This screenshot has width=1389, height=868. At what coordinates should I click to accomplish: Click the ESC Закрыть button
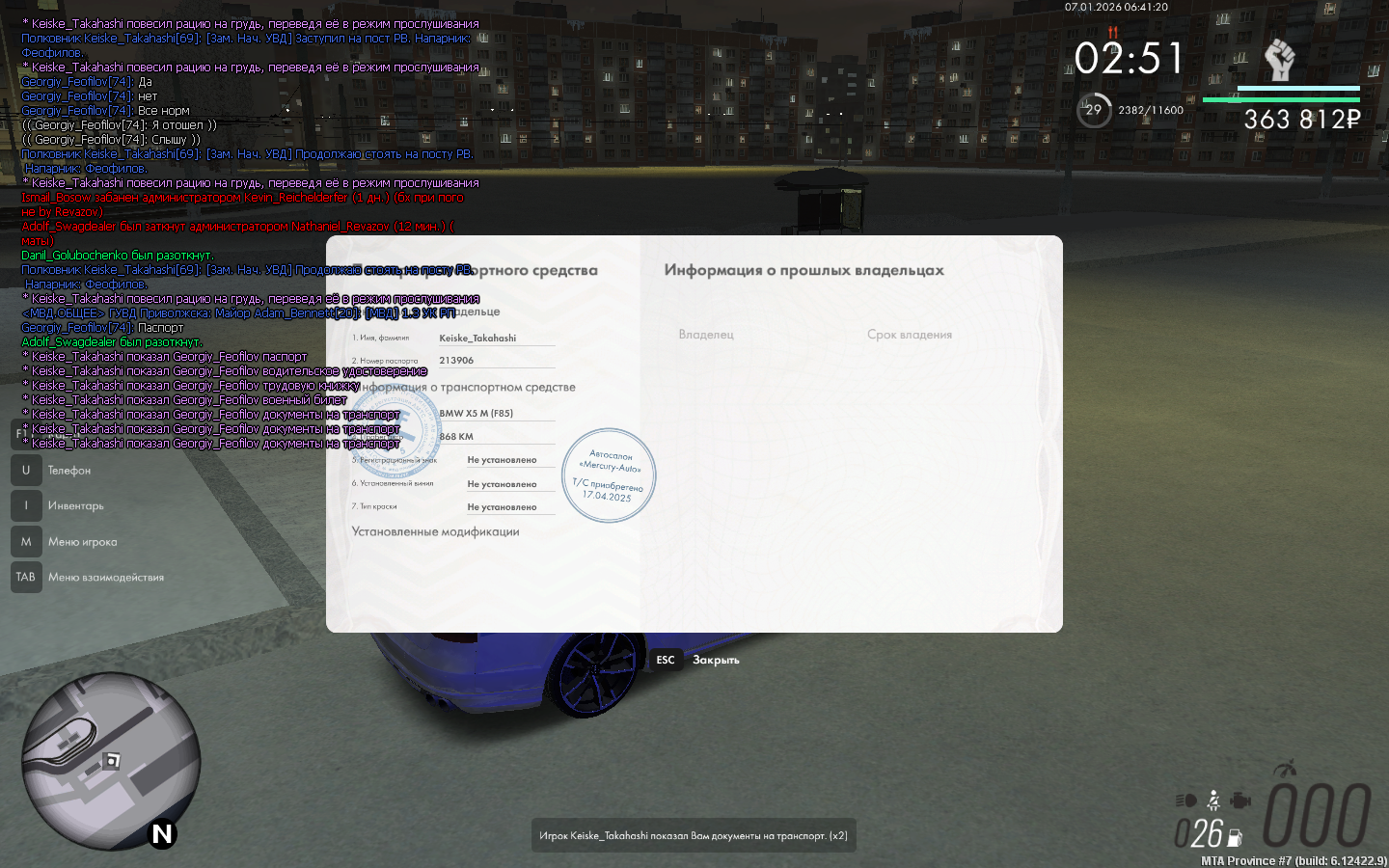click(x=694, y=660)
